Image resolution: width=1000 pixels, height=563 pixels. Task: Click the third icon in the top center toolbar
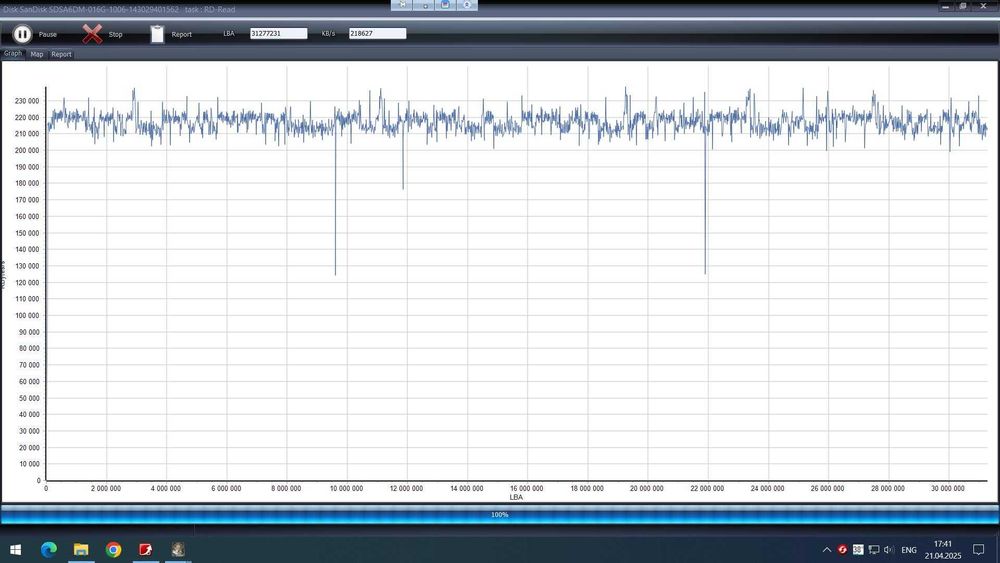click(446, 4)
